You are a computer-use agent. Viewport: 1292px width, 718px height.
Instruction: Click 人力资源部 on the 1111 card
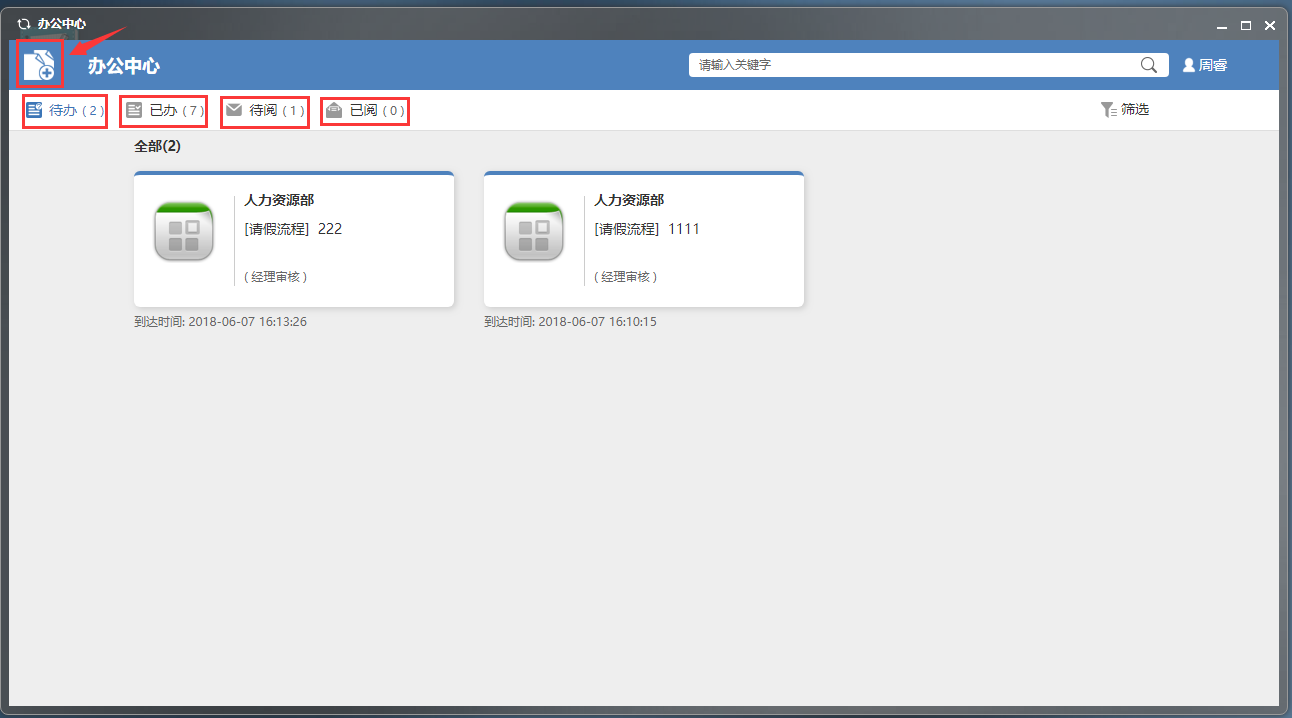629,201
